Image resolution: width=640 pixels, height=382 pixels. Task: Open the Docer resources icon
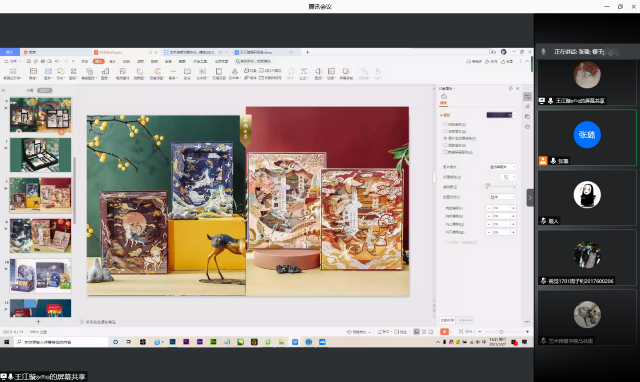pyautogui.click(x=122, y=73)
